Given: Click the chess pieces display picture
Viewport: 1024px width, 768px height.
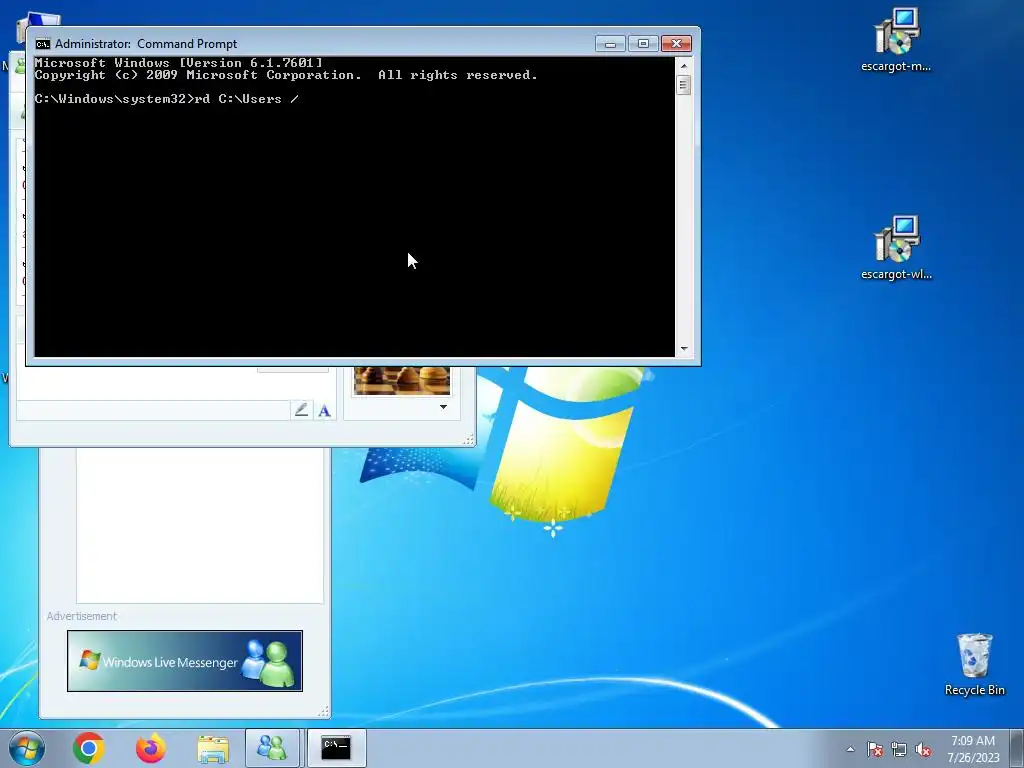Looking at the screenshot, I should [x=402, y=381].
